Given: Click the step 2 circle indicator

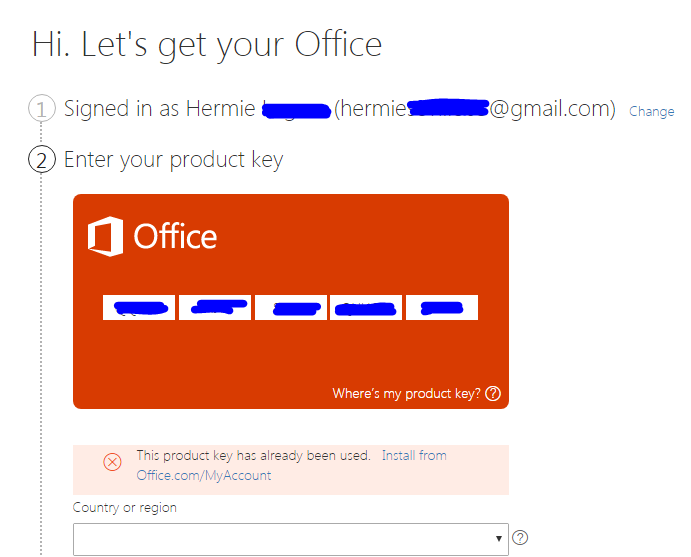Looking at the screenshot, I should (41, 160).
